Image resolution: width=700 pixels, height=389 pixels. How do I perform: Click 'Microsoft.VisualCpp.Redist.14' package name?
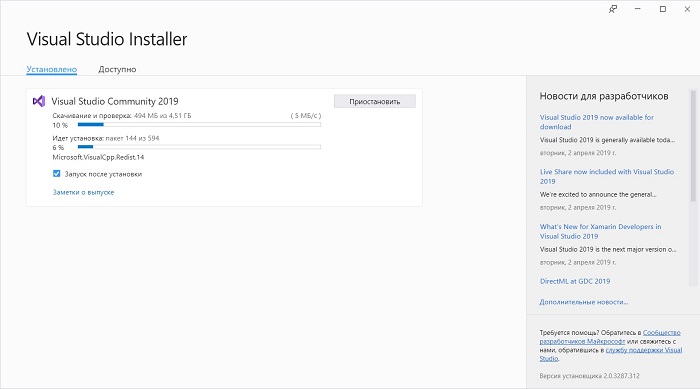98,157
